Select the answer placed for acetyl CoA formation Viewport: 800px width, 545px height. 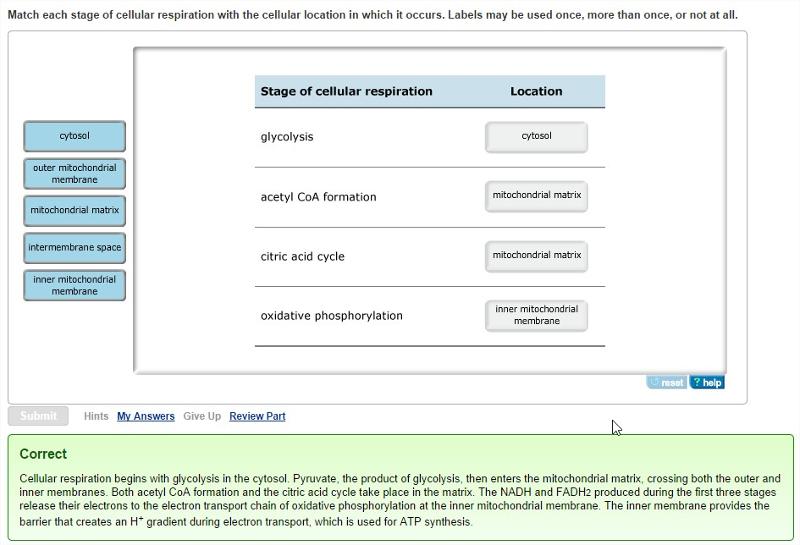tap(536, 196)
